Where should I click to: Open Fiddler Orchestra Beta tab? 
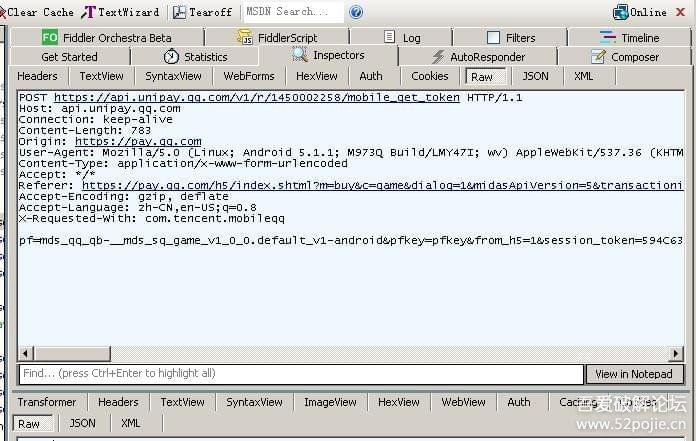click(x=107, y=38)
